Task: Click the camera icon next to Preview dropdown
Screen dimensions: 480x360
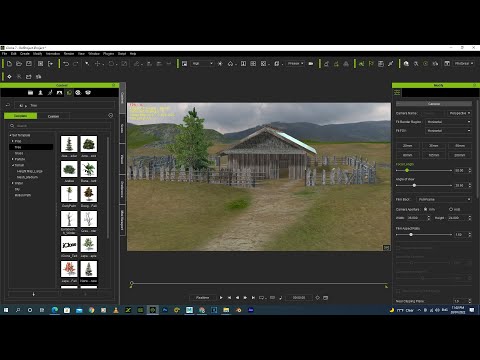Action: (x=311, y=64)
